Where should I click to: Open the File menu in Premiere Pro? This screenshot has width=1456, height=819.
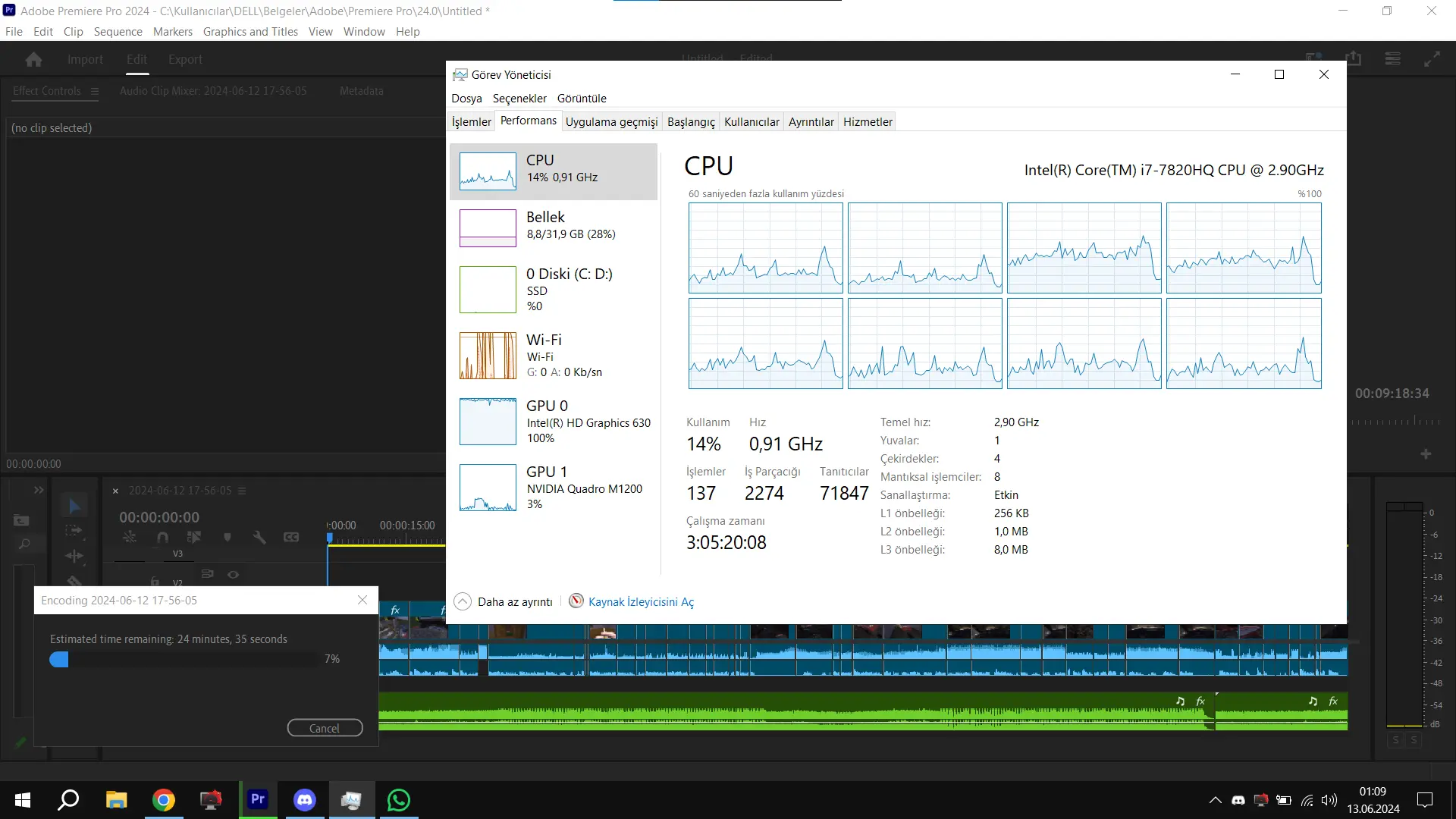(14, 32)
